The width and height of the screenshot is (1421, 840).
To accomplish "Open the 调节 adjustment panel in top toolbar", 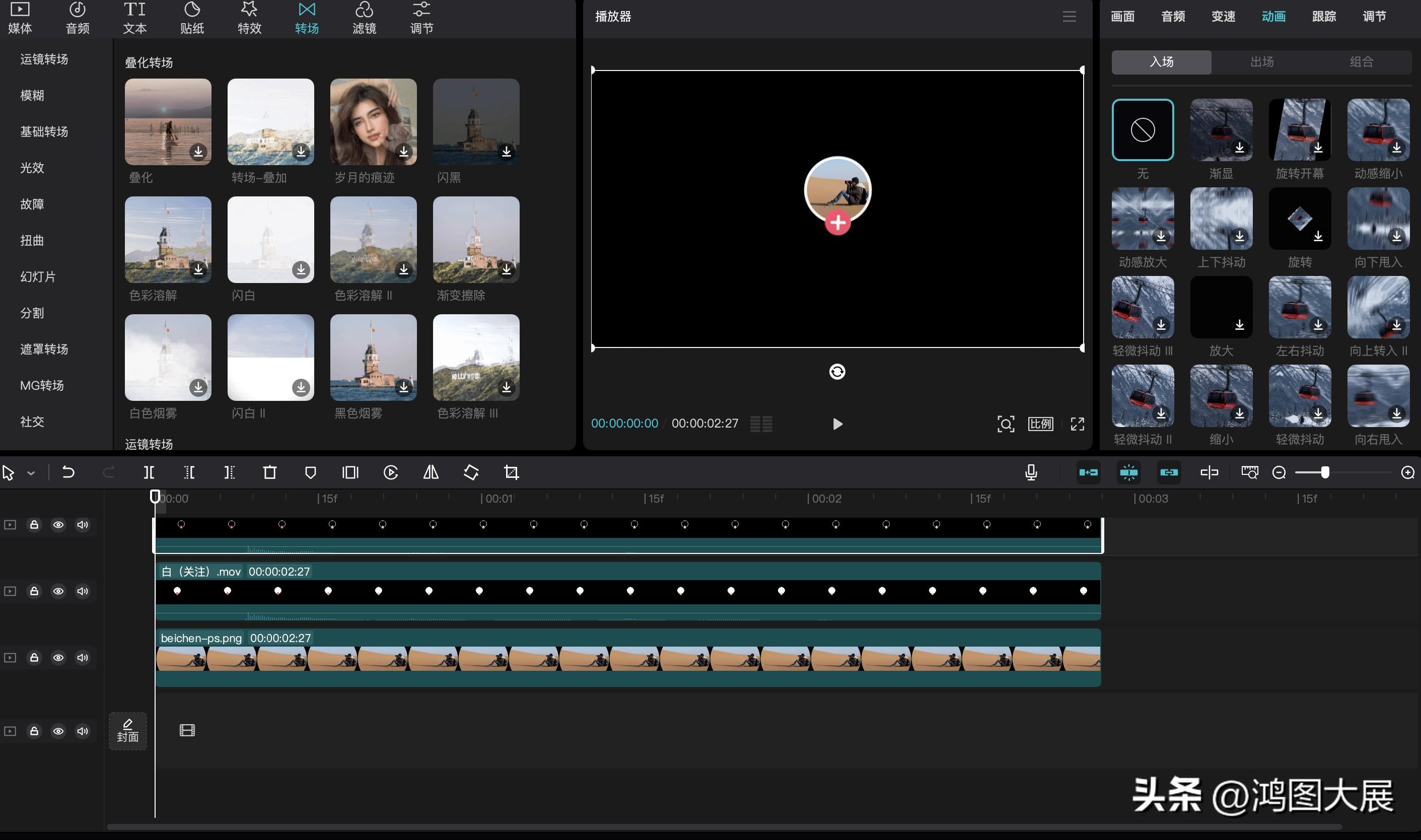I will [x=421, y=18].
